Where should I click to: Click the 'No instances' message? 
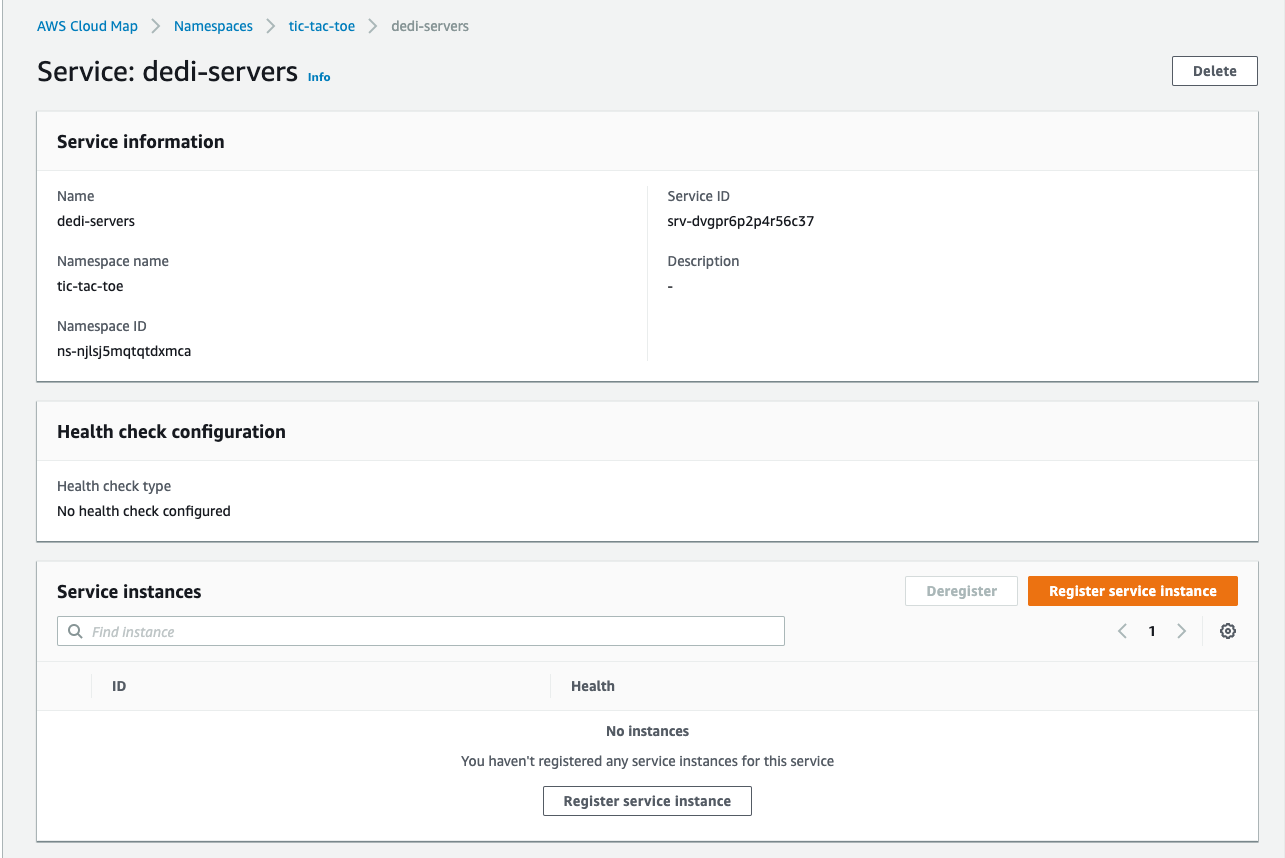click(647, 731)
